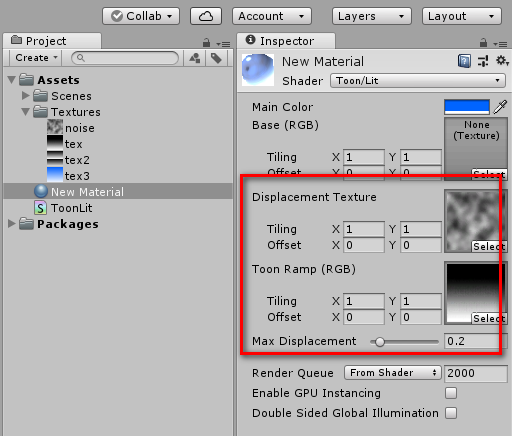512x436 pixels.
Task: Click Displacement Texture Offset Y field
Action: coord(421,245)
